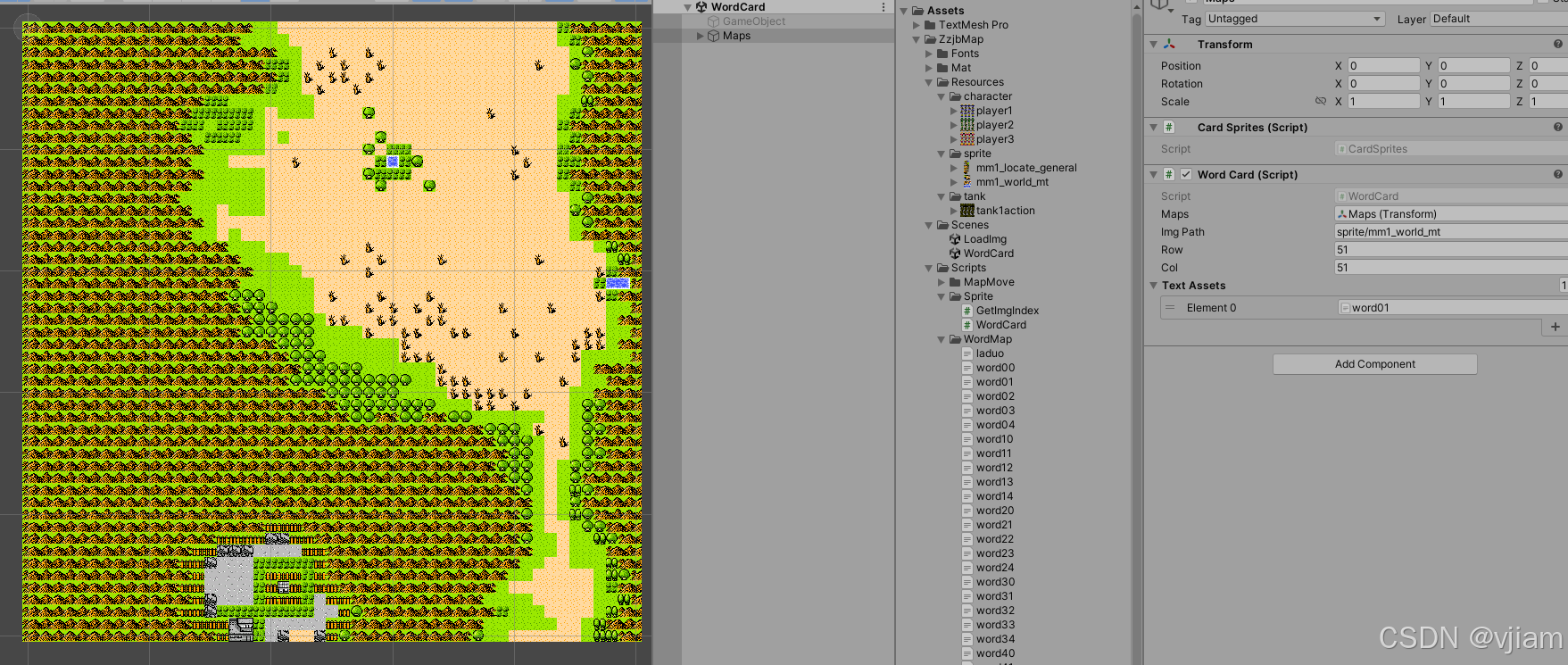Open the WordCard scene options kebab menu
Viewport: 1568px width, 665px height.
click(884, 7)
